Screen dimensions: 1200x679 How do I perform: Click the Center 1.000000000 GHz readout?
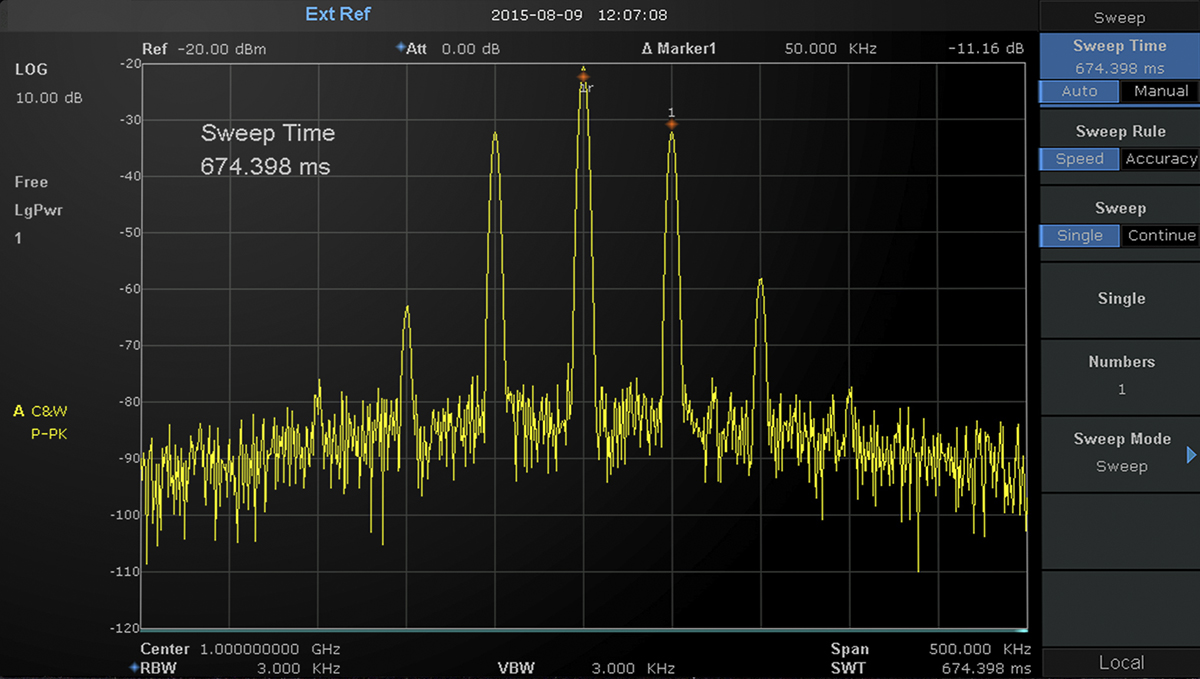point(240,649)
